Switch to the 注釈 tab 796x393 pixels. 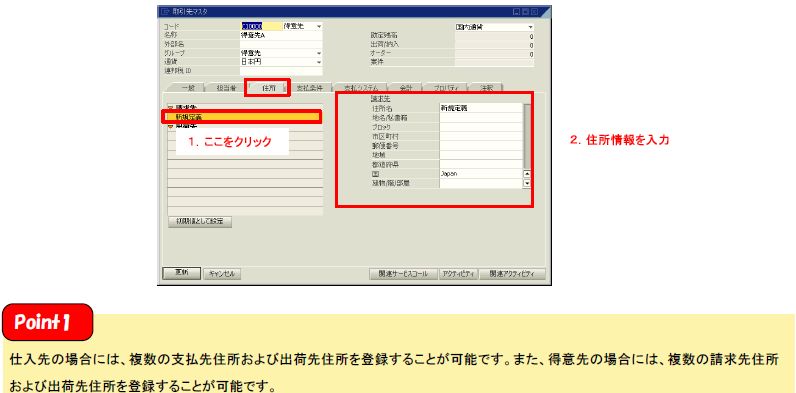(x=486, y=88)
